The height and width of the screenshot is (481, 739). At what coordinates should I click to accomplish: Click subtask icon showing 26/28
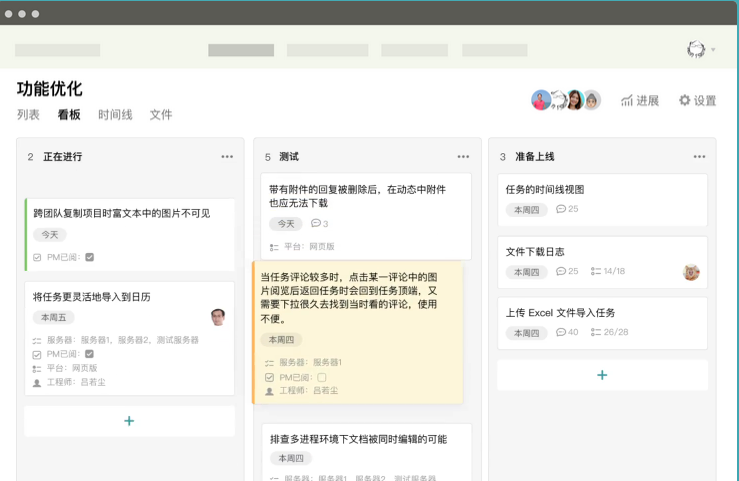coord(596,332)
